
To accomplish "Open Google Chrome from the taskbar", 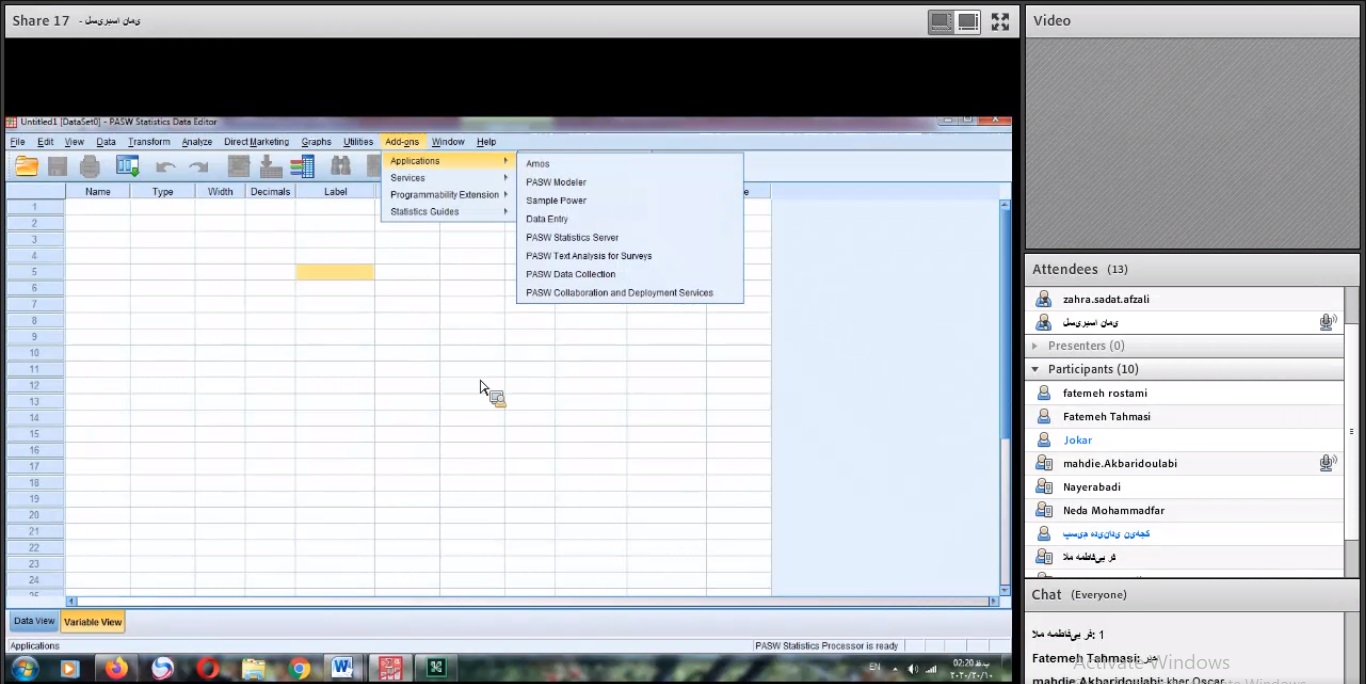I will 299,668.
